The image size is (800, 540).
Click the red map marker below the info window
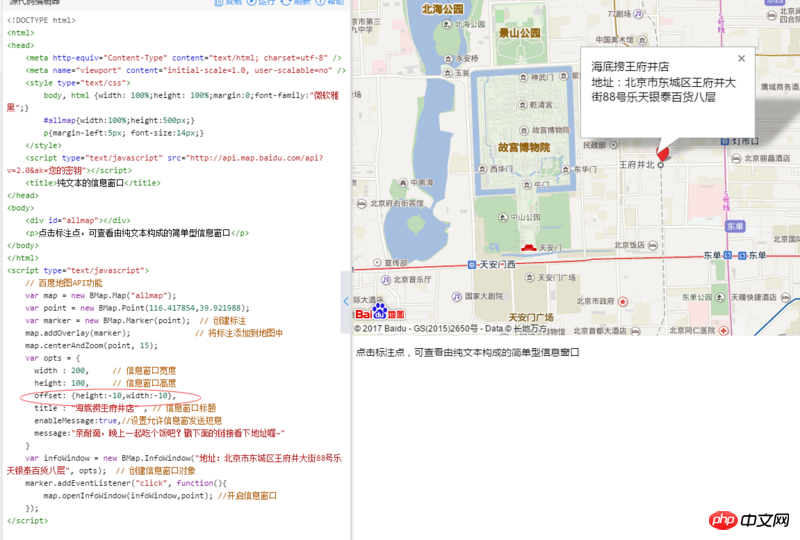(663, 152)
